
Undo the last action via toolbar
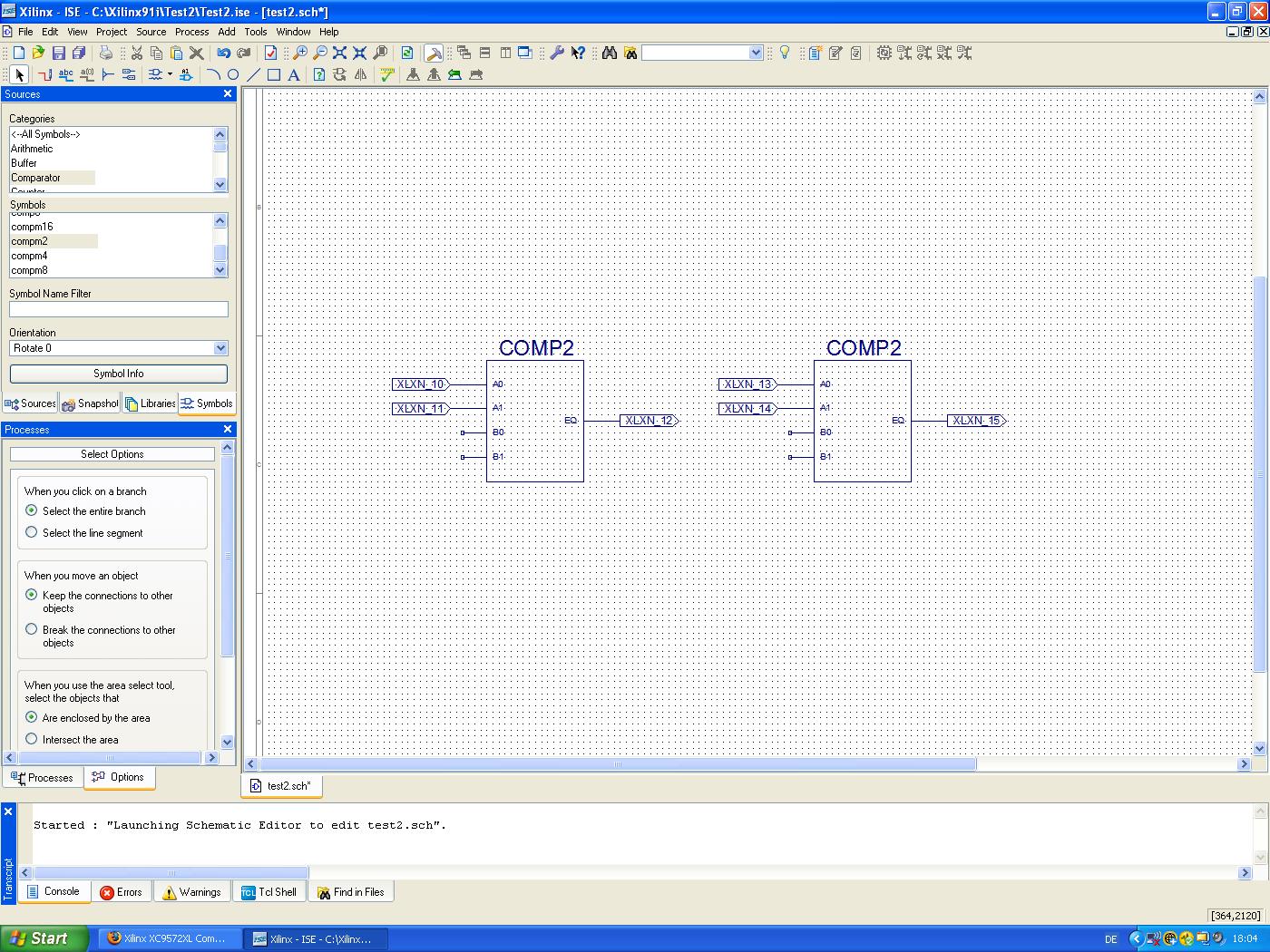click(x=223, y=53)
